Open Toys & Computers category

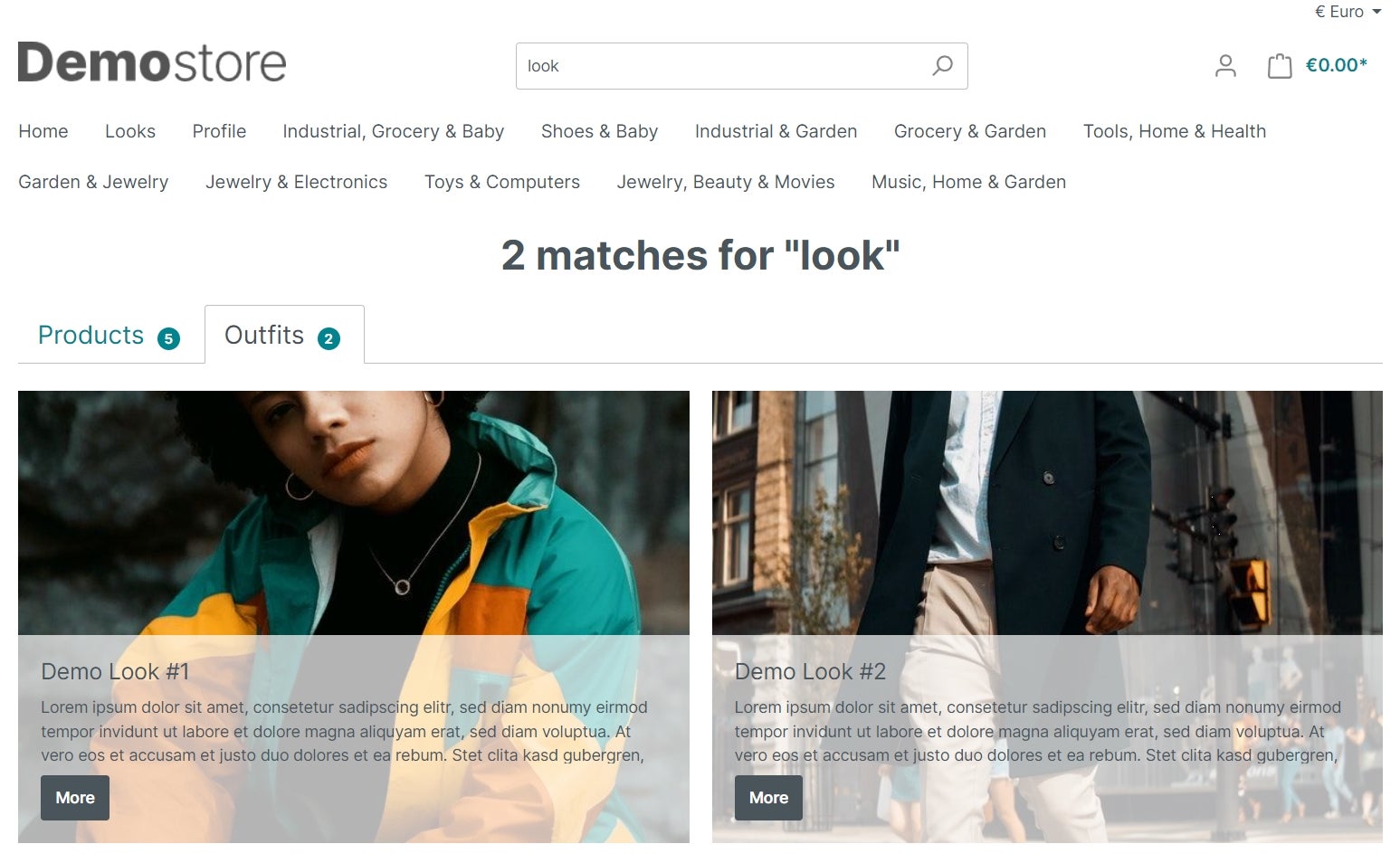(x=502, y=182)
